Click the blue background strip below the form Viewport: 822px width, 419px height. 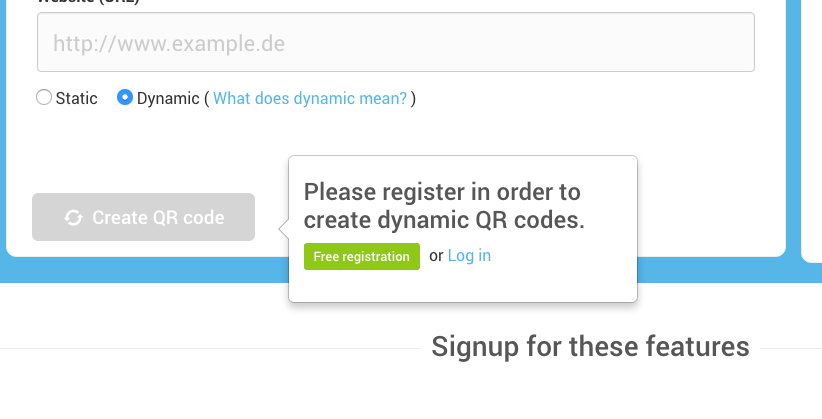point(150,270)
